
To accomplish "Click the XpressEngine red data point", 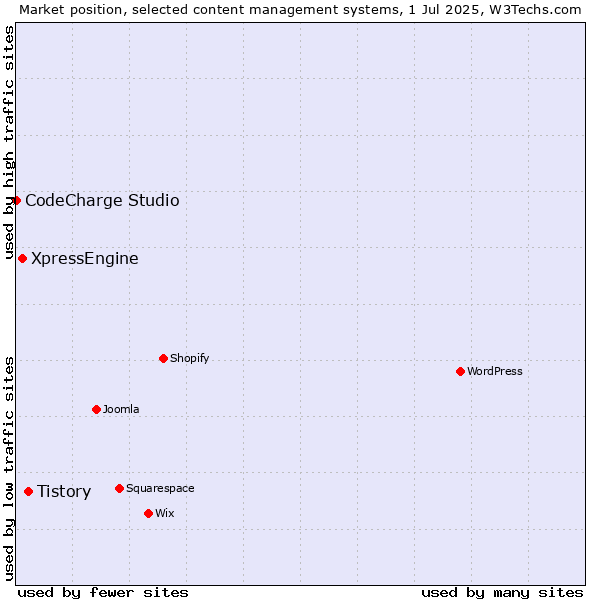I will click(x=23, y=259).
